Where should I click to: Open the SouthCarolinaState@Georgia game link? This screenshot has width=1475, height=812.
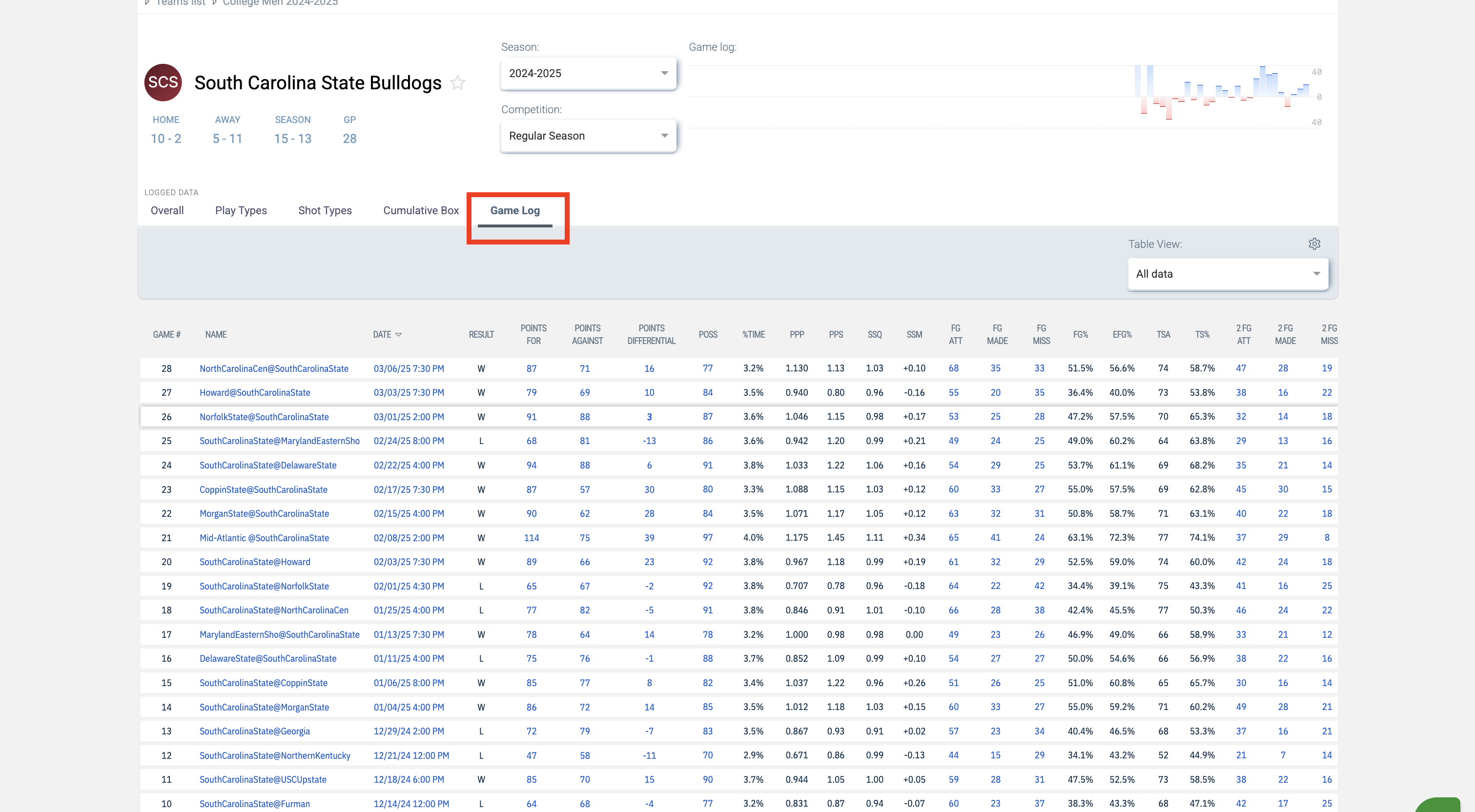pyautogui.click(x=254, y=731)
